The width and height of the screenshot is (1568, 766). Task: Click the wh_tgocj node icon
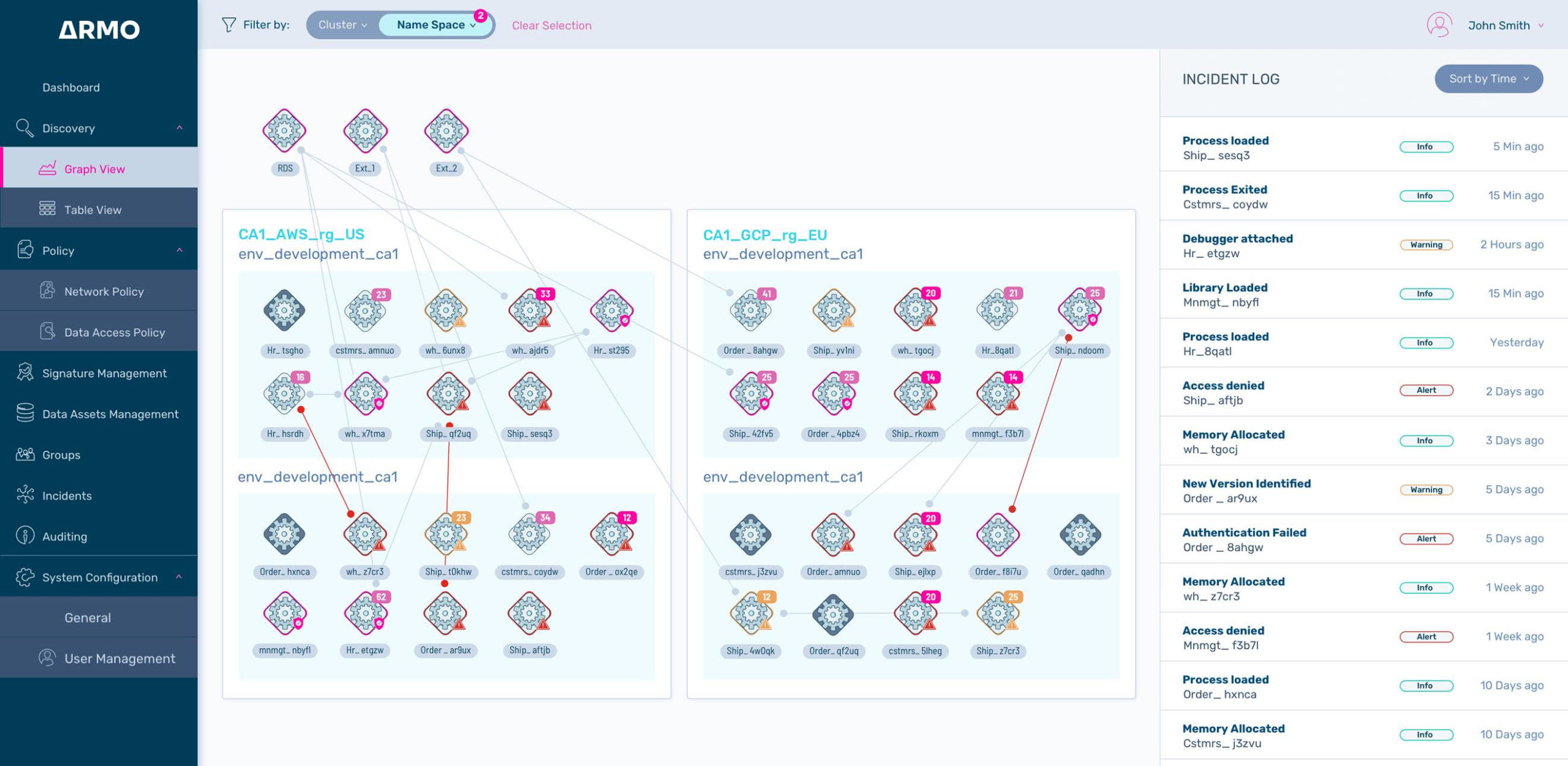(916, 310)
